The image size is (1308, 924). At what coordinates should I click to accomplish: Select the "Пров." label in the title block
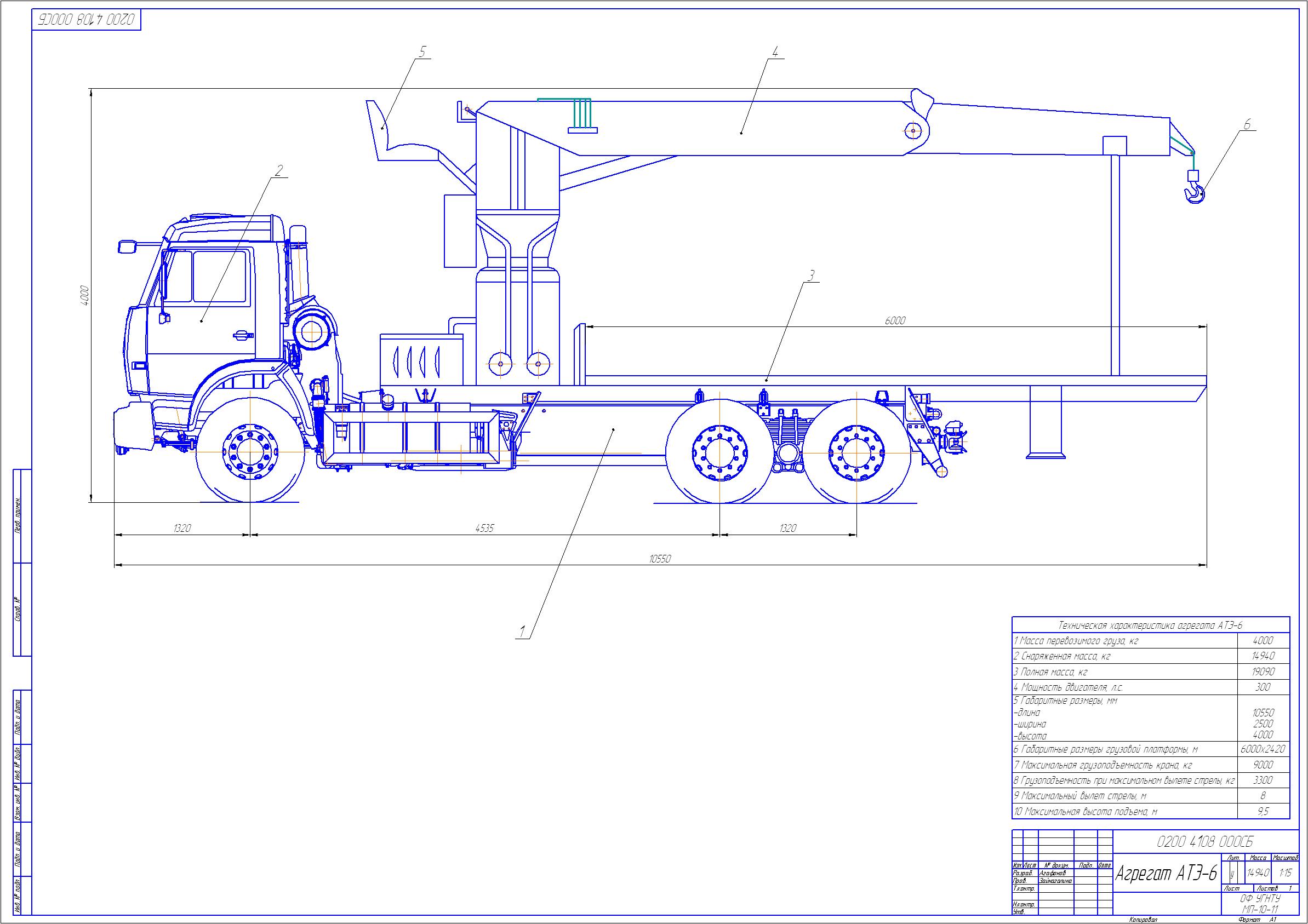tap(1020, 881)
